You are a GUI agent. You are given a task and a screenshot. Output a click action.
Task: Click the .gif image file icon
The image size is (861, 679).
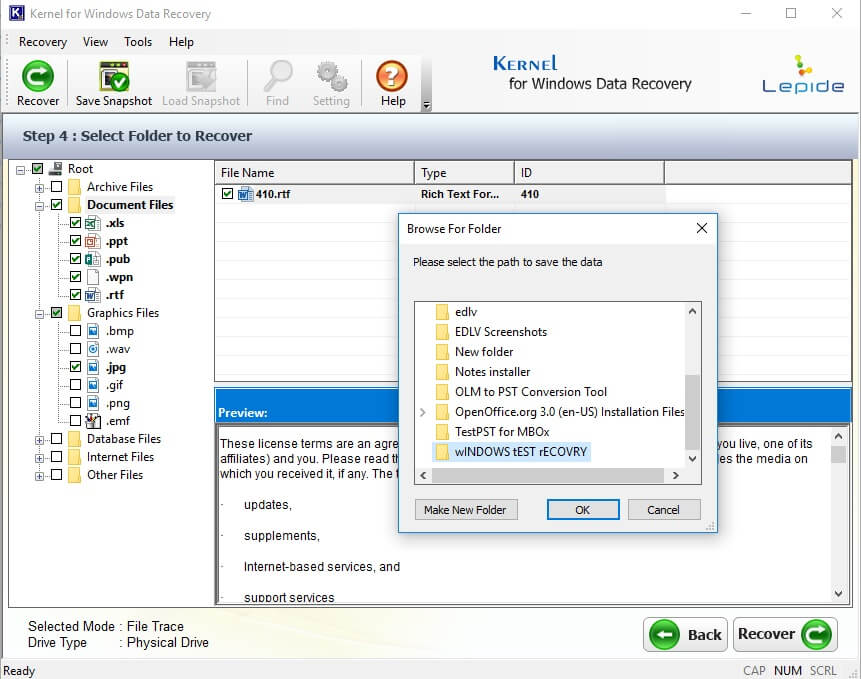tap(93, 385)
